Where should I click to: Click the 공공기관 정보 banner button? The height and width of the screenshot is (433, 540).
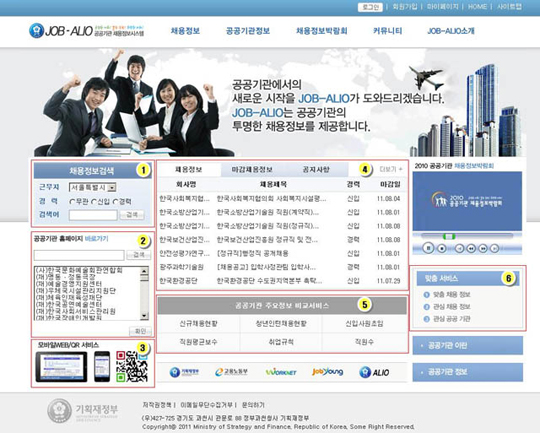[468, 372]
